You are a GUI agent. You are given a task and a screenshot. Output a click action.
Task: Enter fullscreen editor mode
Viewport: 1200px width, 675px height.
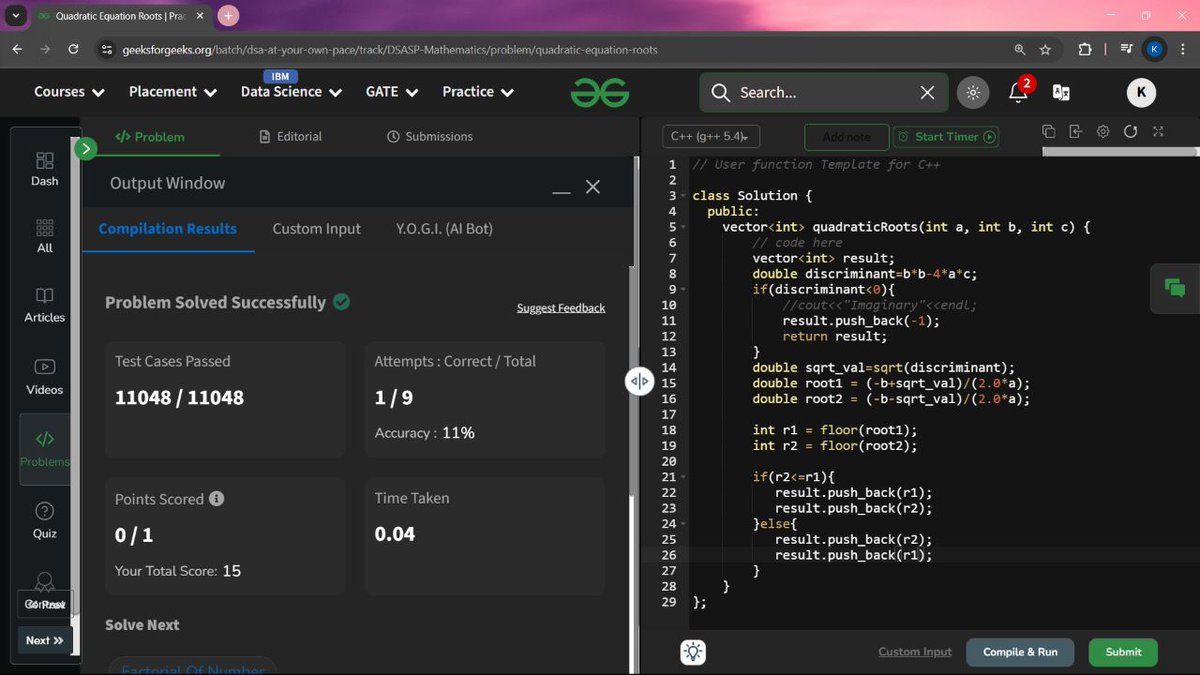pyautogui.click(x=1158, y=132)
